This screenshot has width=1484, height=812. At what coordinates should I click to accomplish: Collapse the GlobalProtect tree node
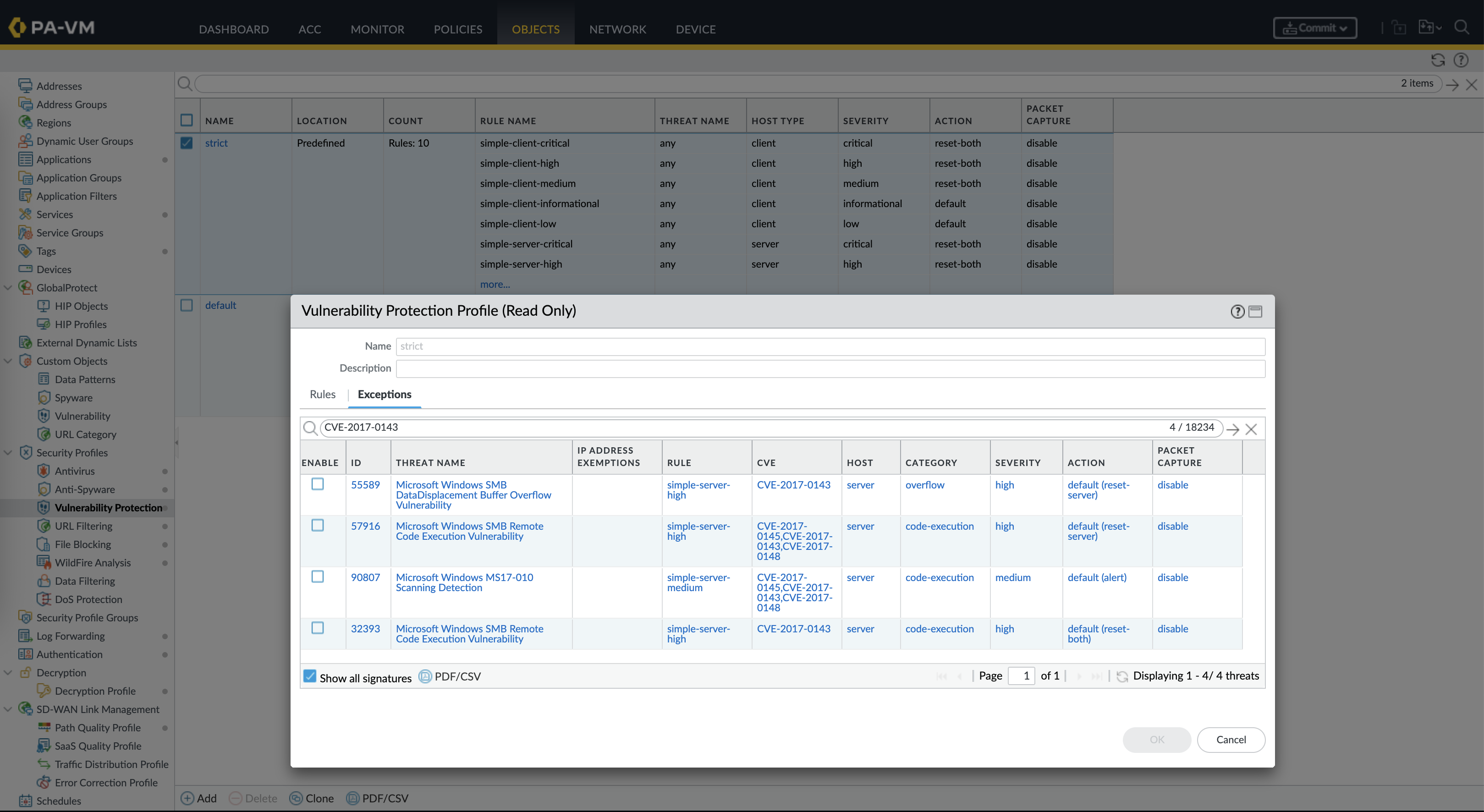[8, 287]
